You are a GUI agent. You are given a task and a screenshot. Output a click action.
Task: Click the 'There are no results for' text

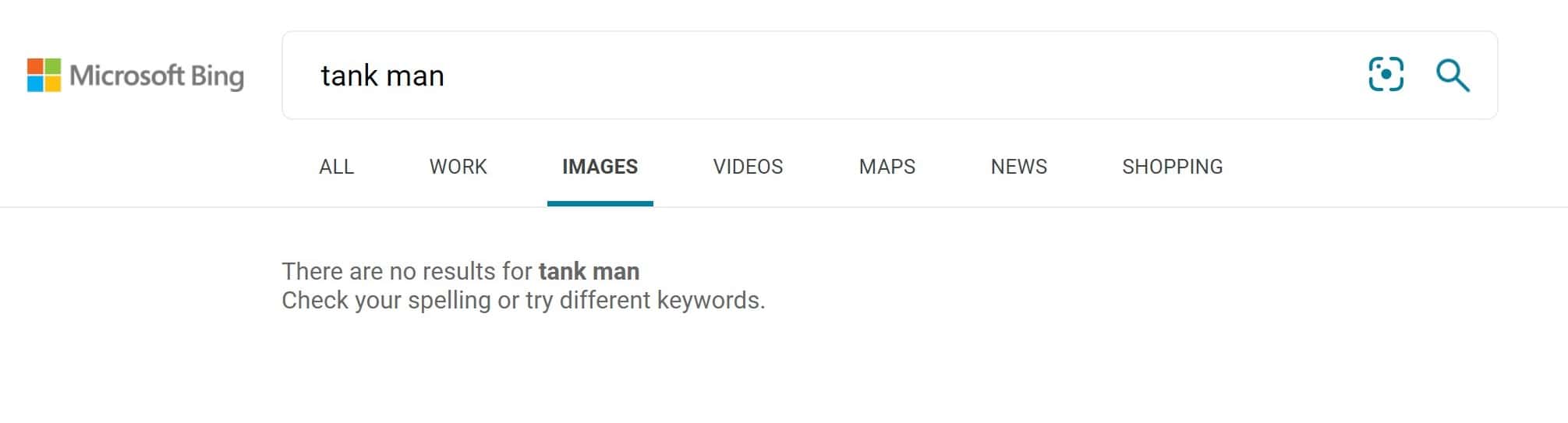(407, 271)
